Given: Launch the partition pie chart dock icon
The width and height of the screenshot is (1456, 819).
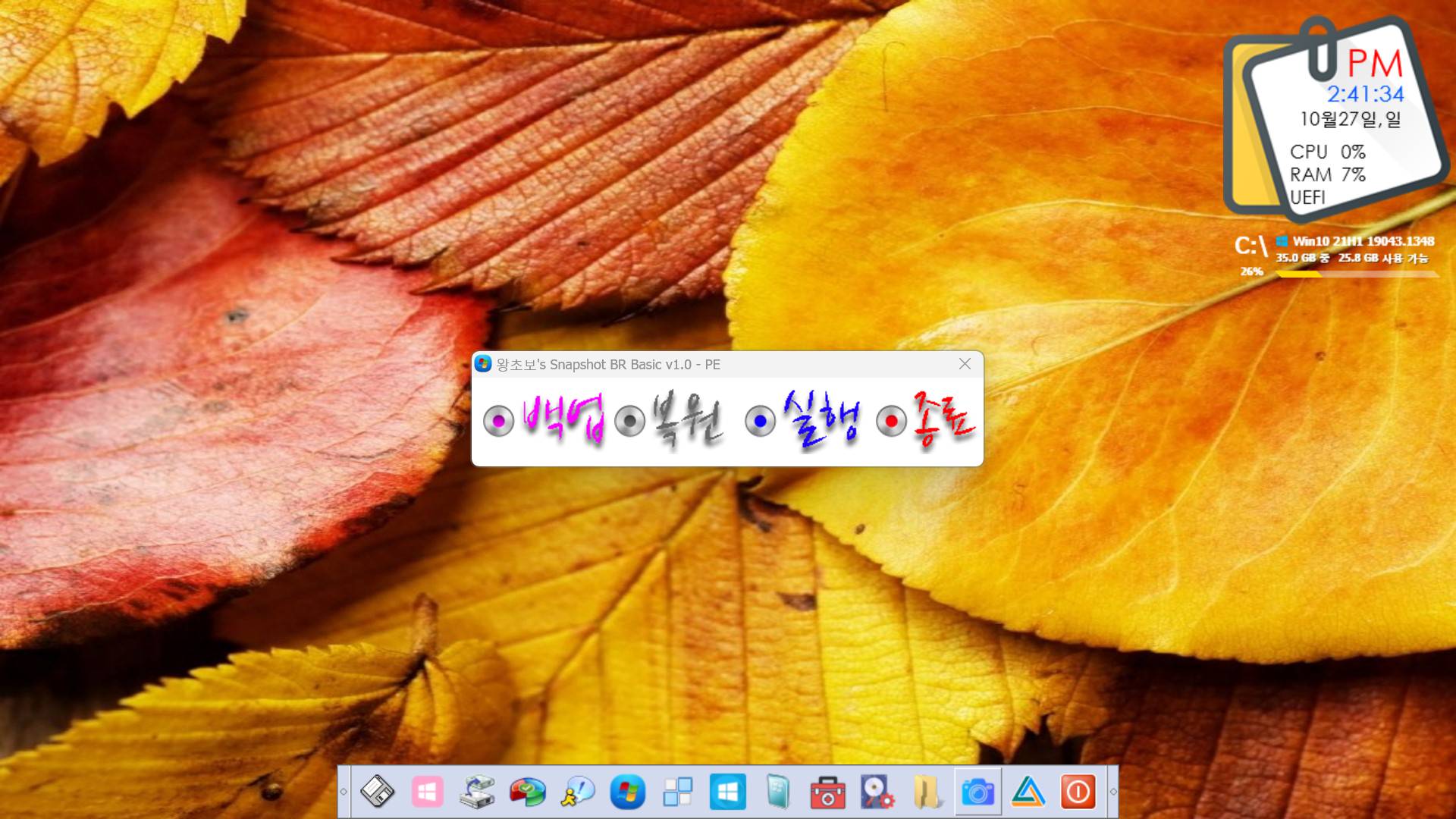Looking at the screenshot, I should (527, 792).
